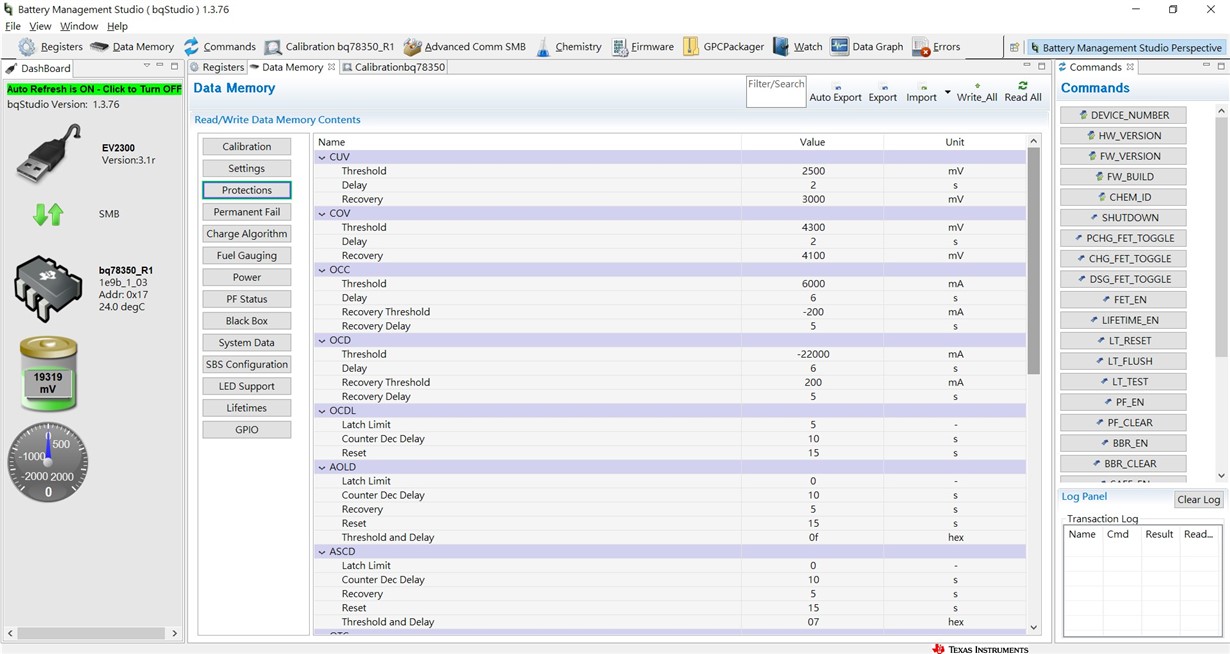Select the Charge Algorithm category
1230x654 pixels.
coord(247,234)
